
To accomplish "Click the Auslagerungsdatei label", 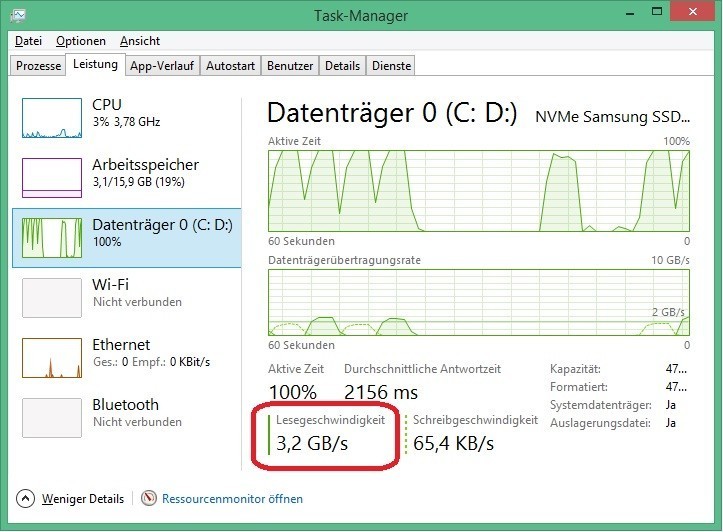I will [600, 423].
